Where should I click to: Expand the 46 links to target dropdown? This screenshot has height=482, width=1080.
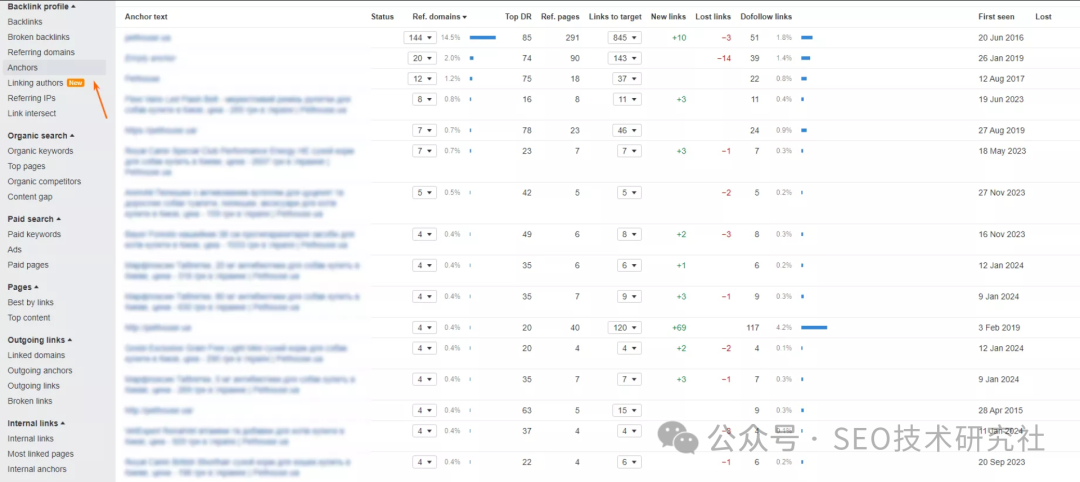625,130
